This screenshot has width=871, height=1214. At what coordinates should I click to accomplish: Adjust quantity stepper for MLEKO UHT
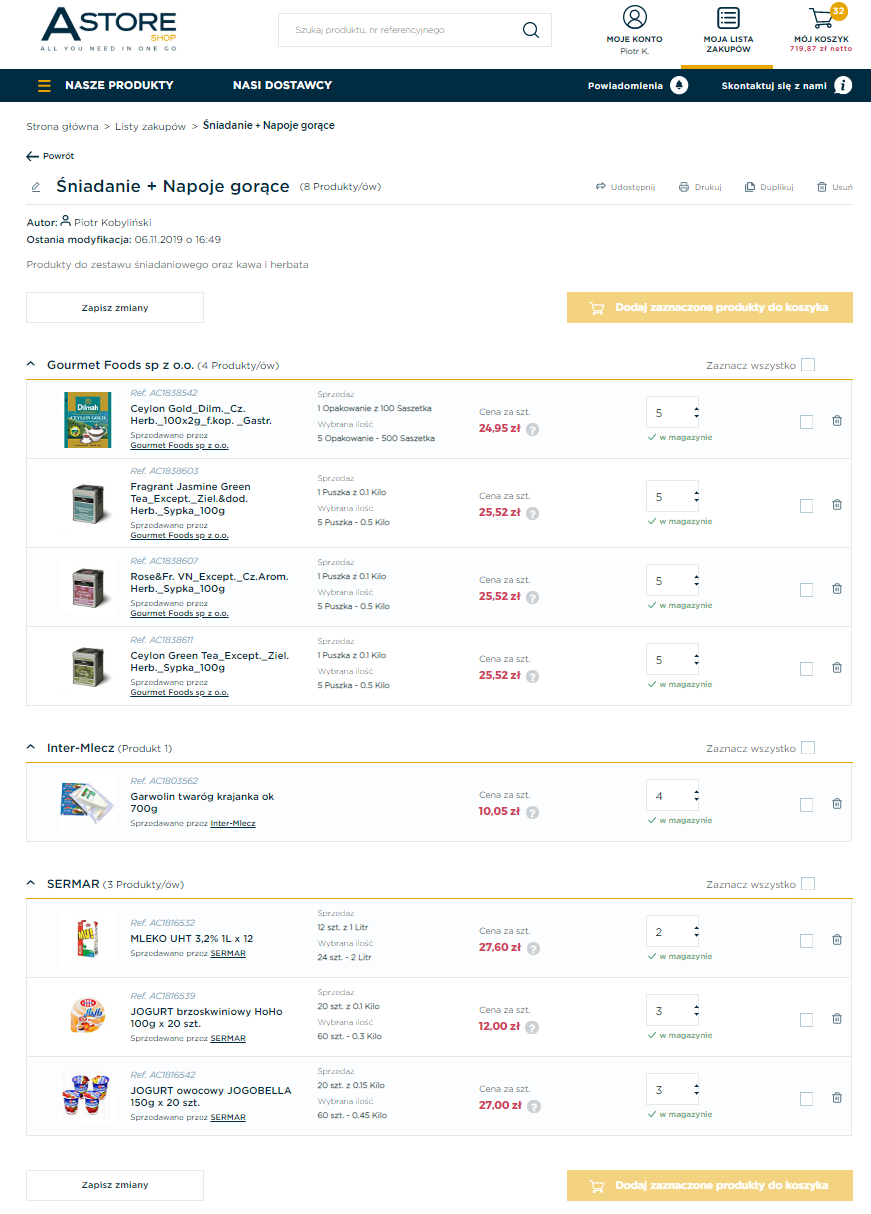(x=696, y=932)
